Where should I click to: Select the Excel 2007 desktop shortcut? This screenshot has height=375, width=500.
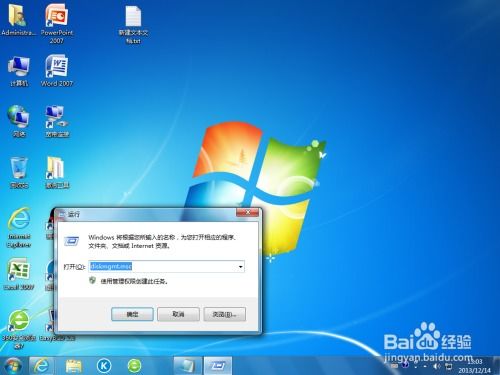[x=19, y=274]
